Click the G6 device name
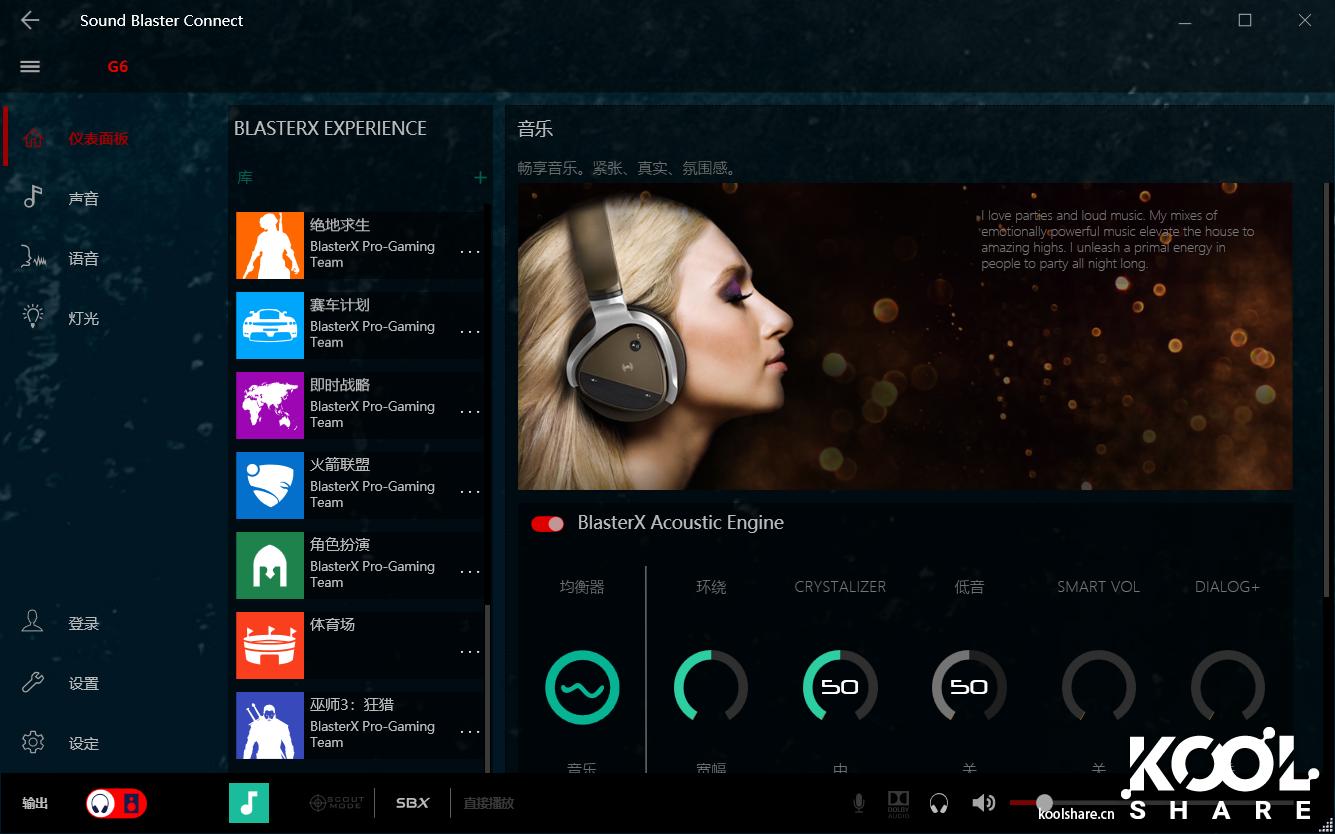Screen dimensions: 1335x834 [x=118, y=67]
